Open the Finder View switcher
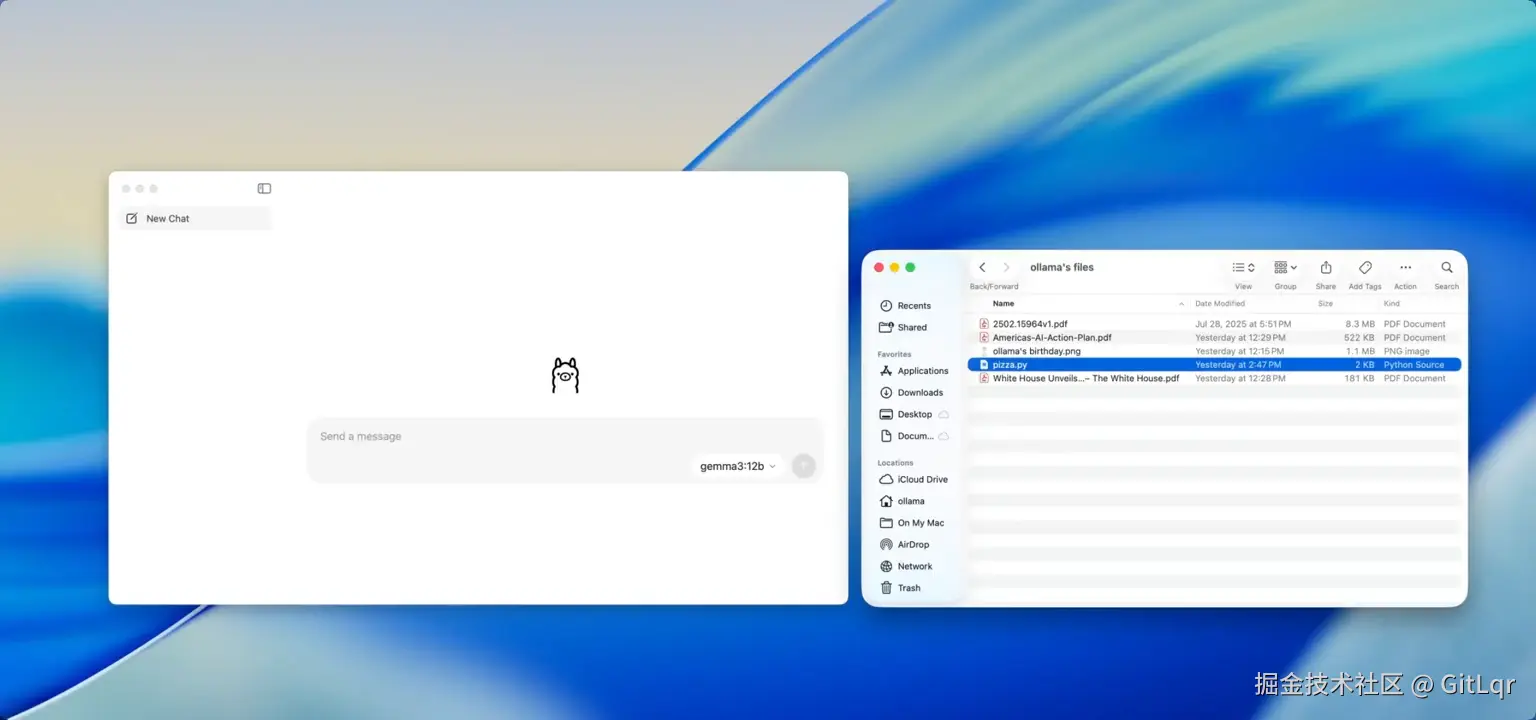This screenshot has width=1536, height=720. click(x=1243, y=268)
